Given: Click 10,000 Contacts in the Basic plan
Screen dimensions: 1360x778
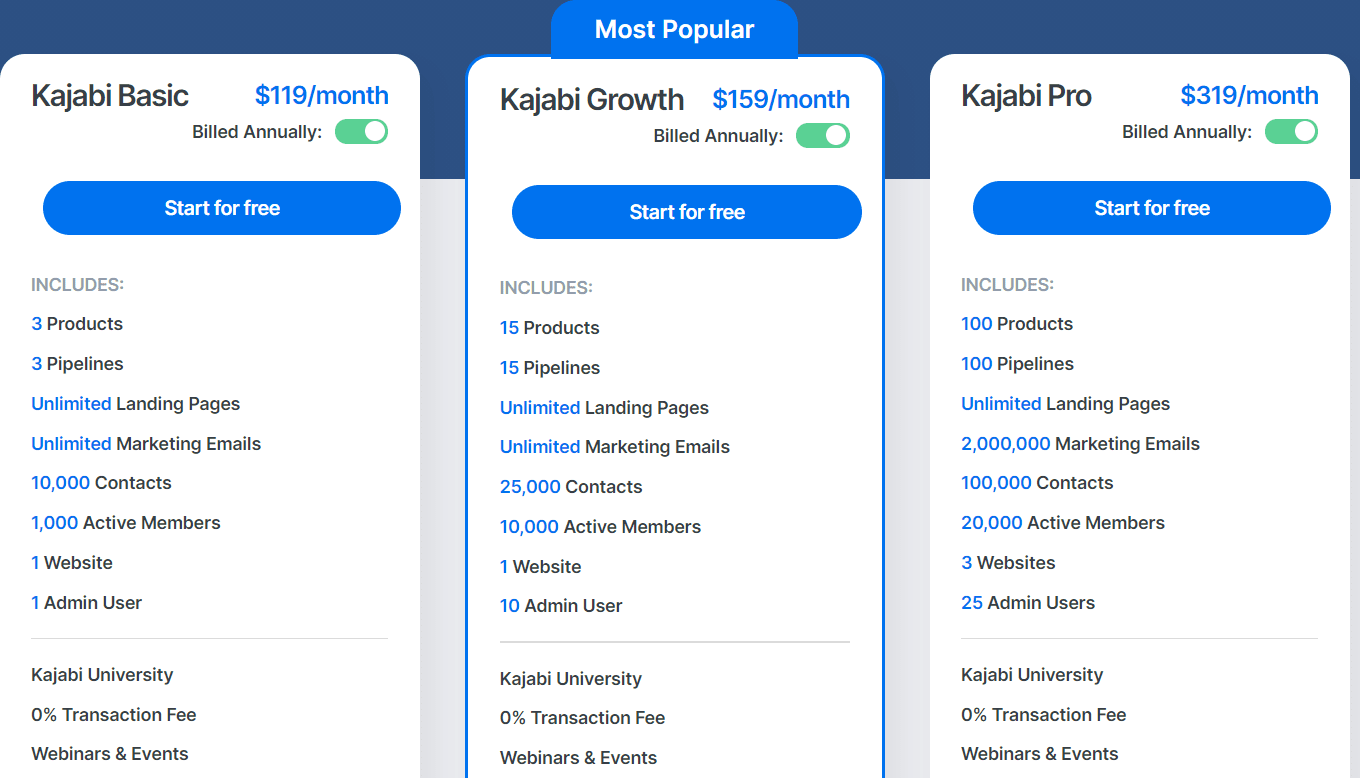Looking at the screenshot, I should 101,483.
